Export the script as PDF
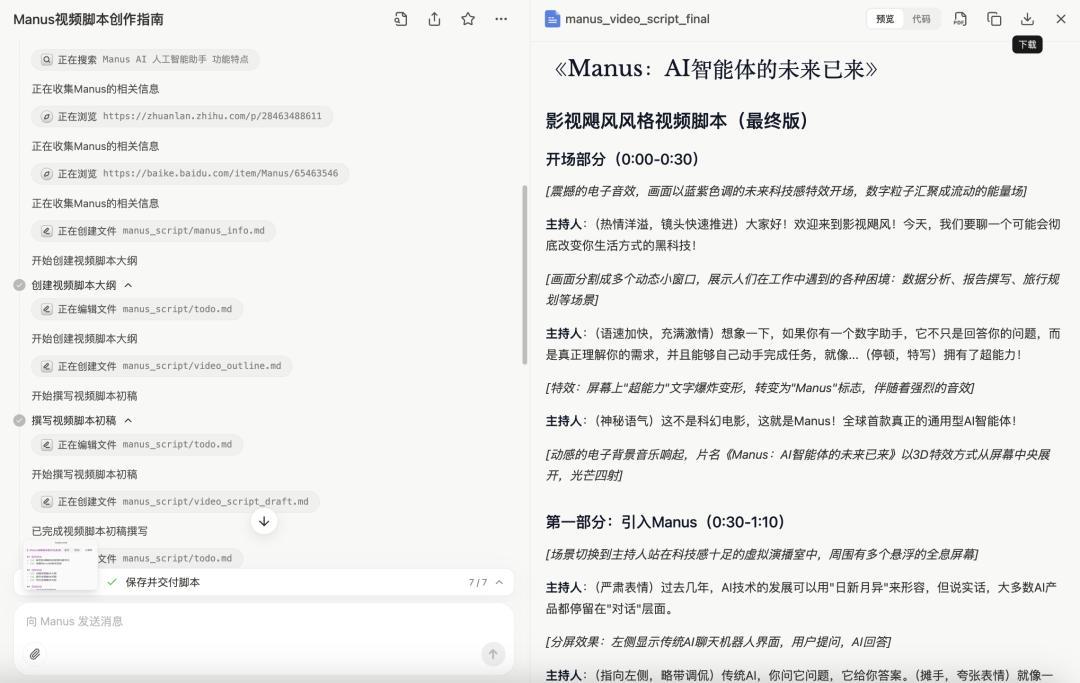Screen dimensions: 1080x683 (x=960, y=19)
